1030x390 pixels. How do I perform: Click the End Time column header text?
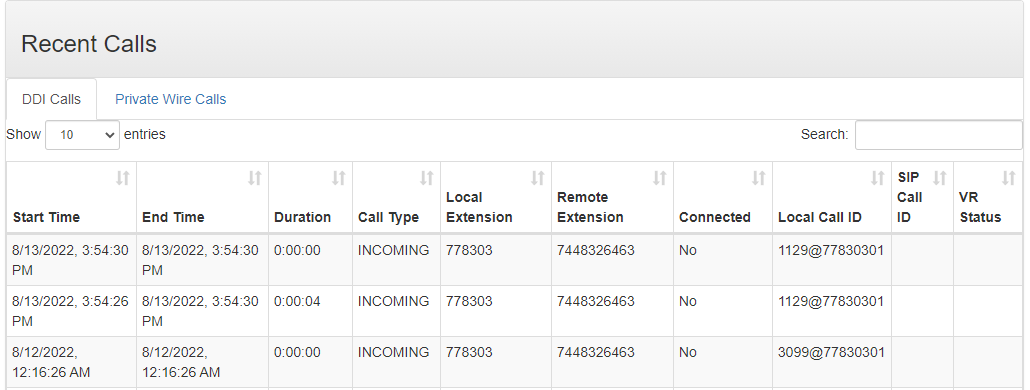tap(173, 217)
